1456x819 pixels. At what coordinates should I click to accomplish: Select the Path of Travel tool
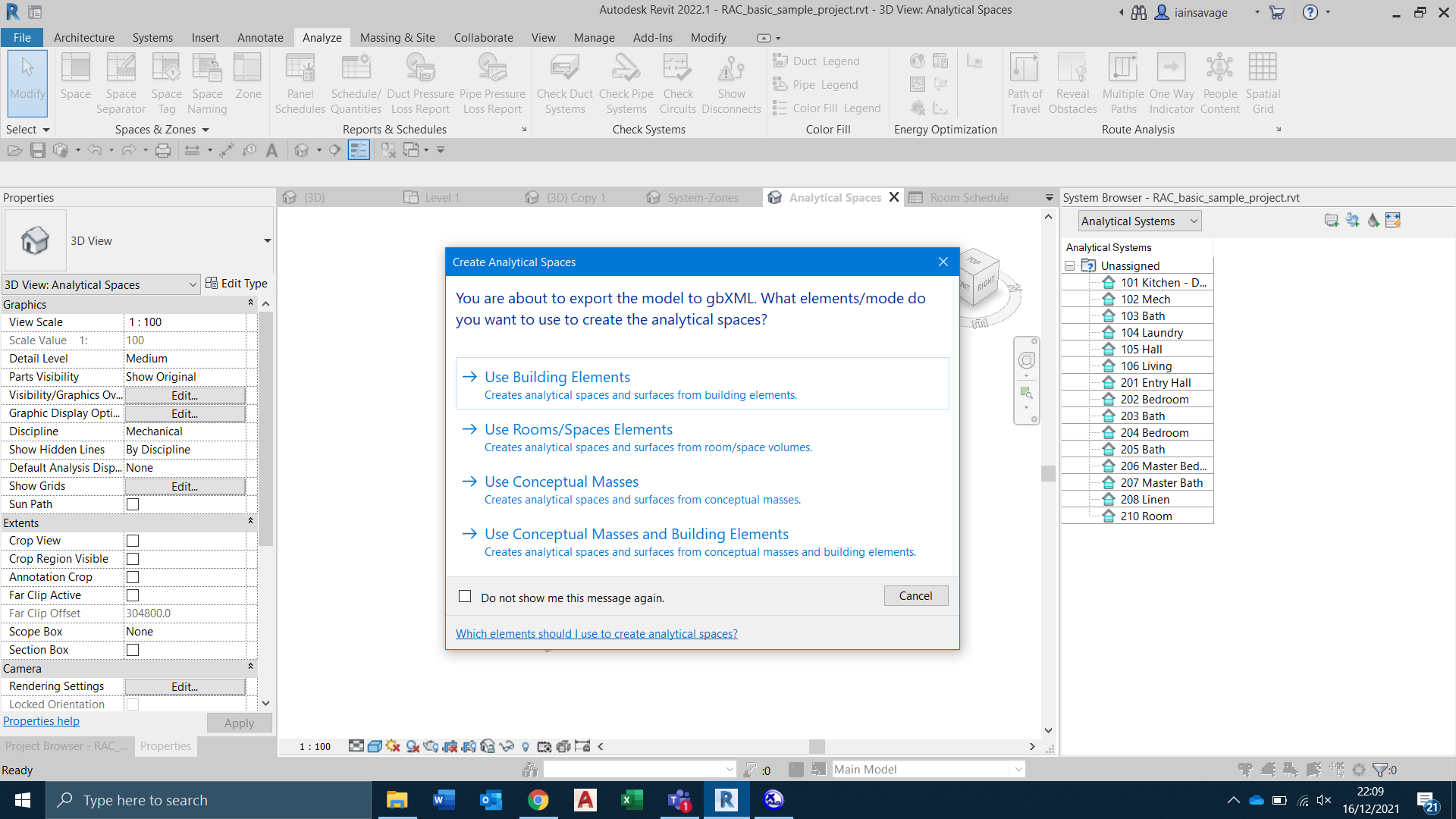(x=1025, y=83)
